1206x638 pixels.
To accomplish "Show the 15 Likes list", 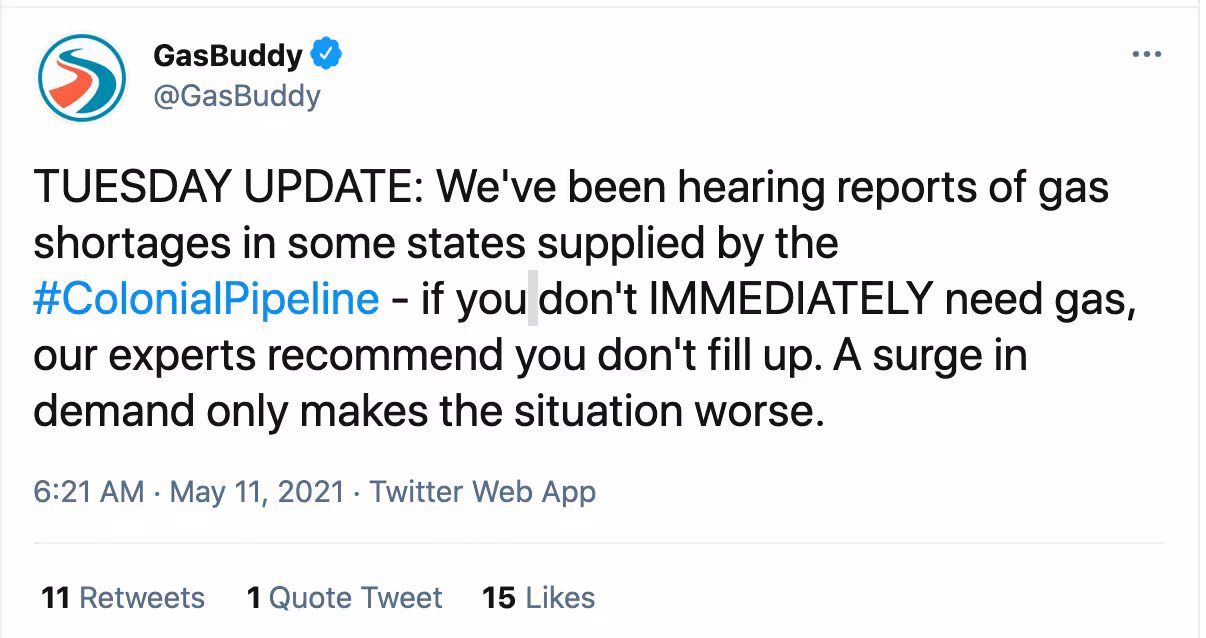I will tap(538, 598).
